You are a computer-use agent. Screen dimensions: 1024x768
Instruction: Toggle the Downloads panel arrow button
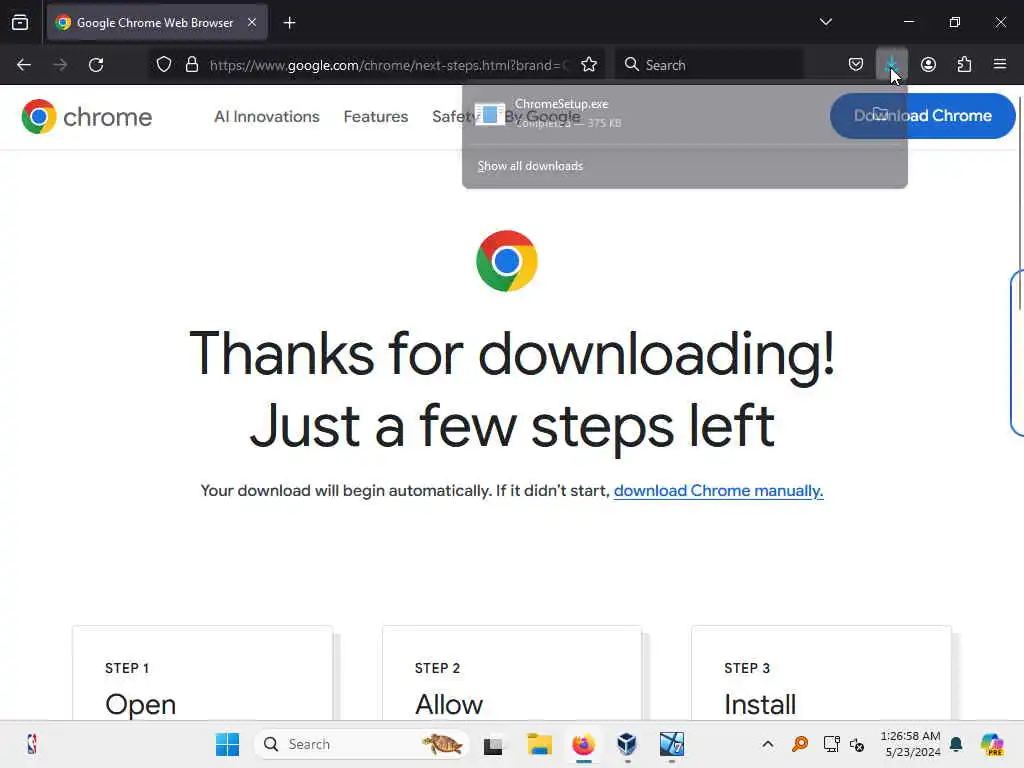891,65
